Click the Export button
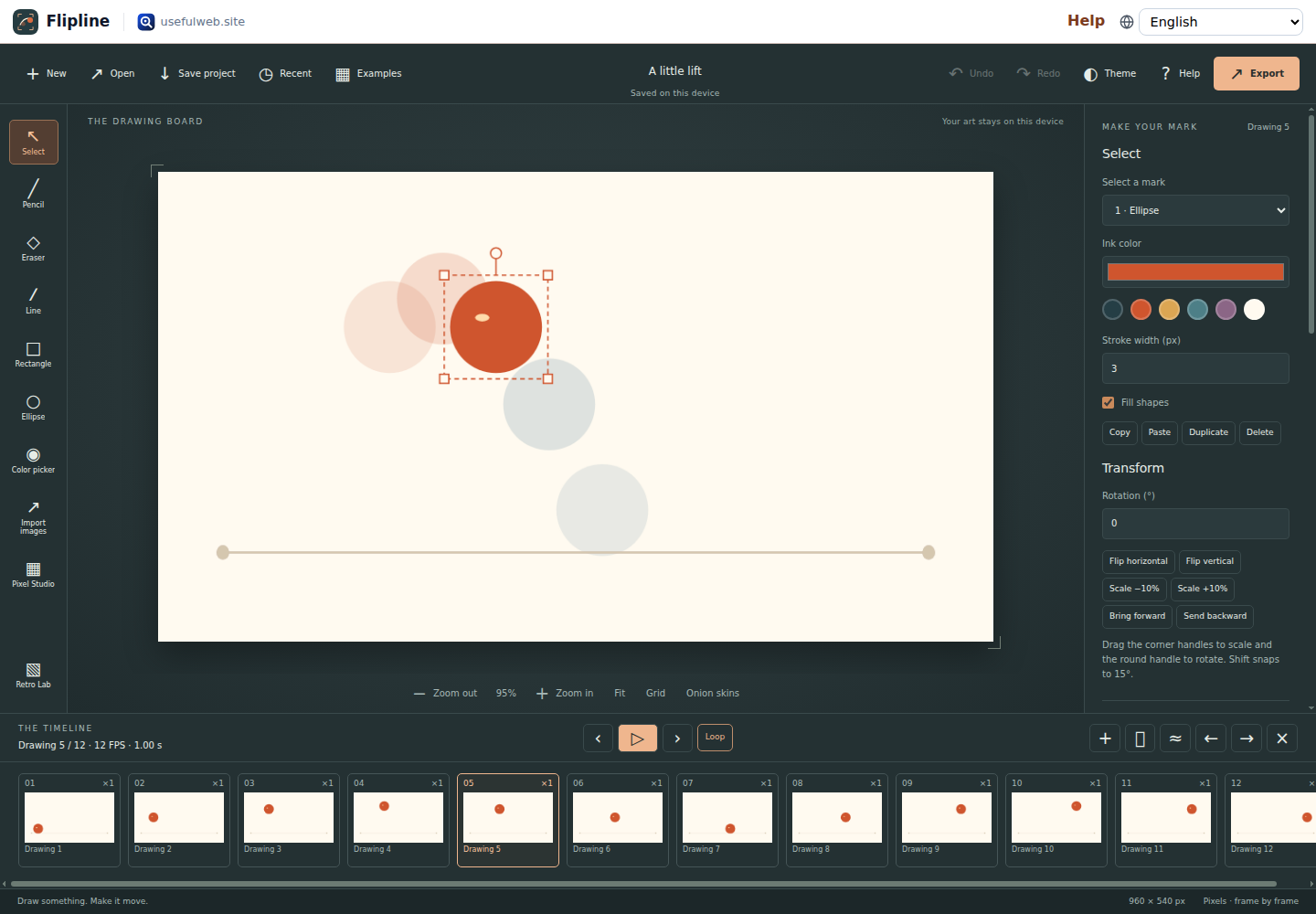 [1257, 73]
